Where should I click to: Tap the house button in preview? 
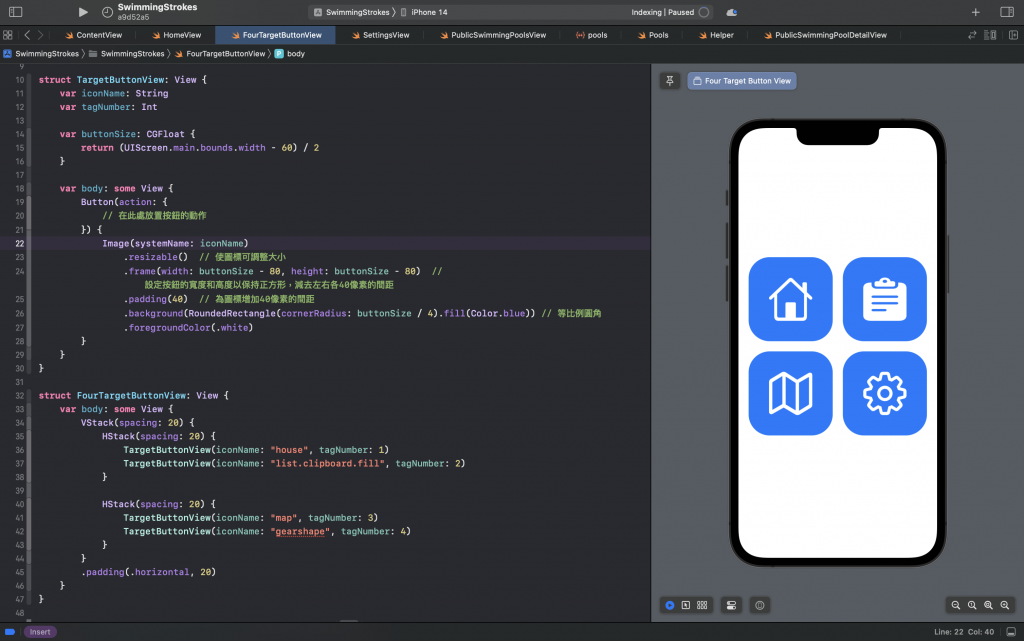pyautogui.click(x=790, y=299)
